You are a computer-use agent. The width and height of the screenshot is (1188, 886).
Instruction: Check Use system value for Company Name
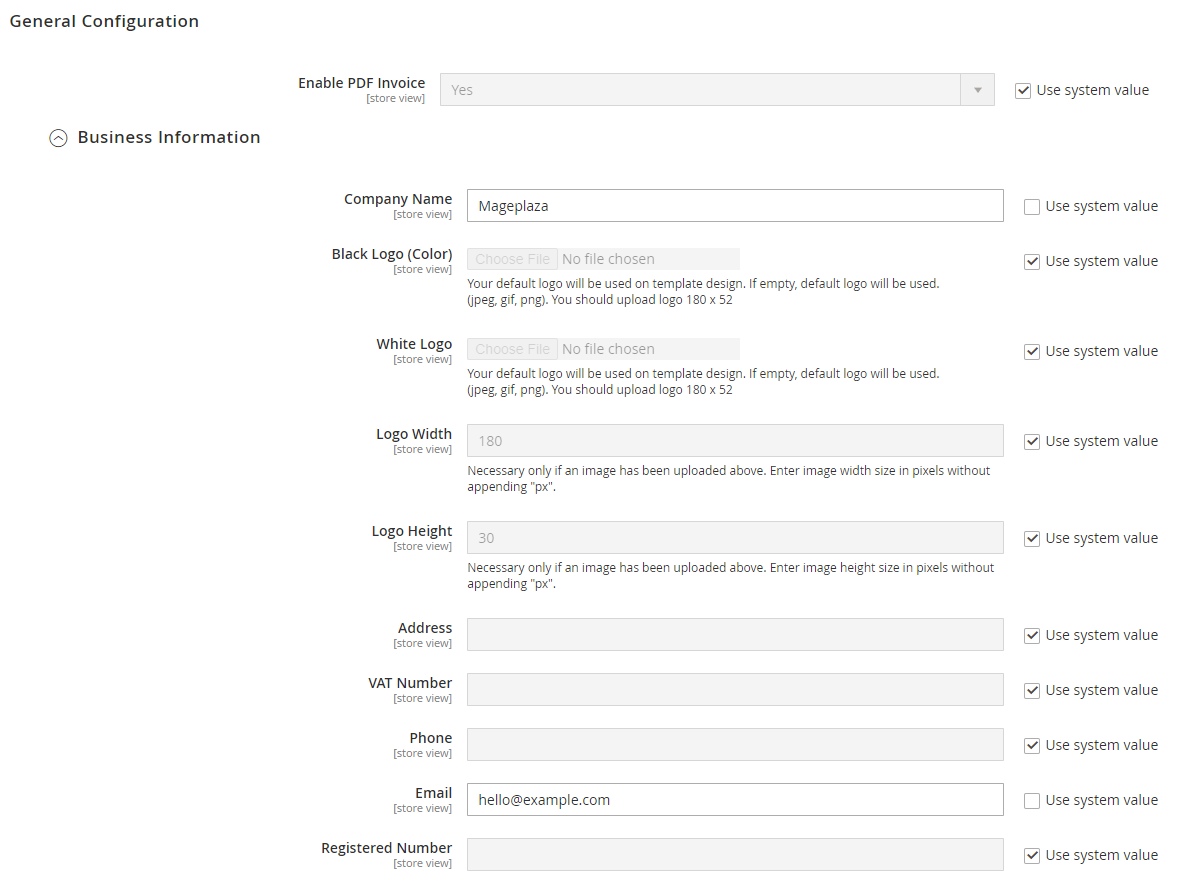point(1032,207)
